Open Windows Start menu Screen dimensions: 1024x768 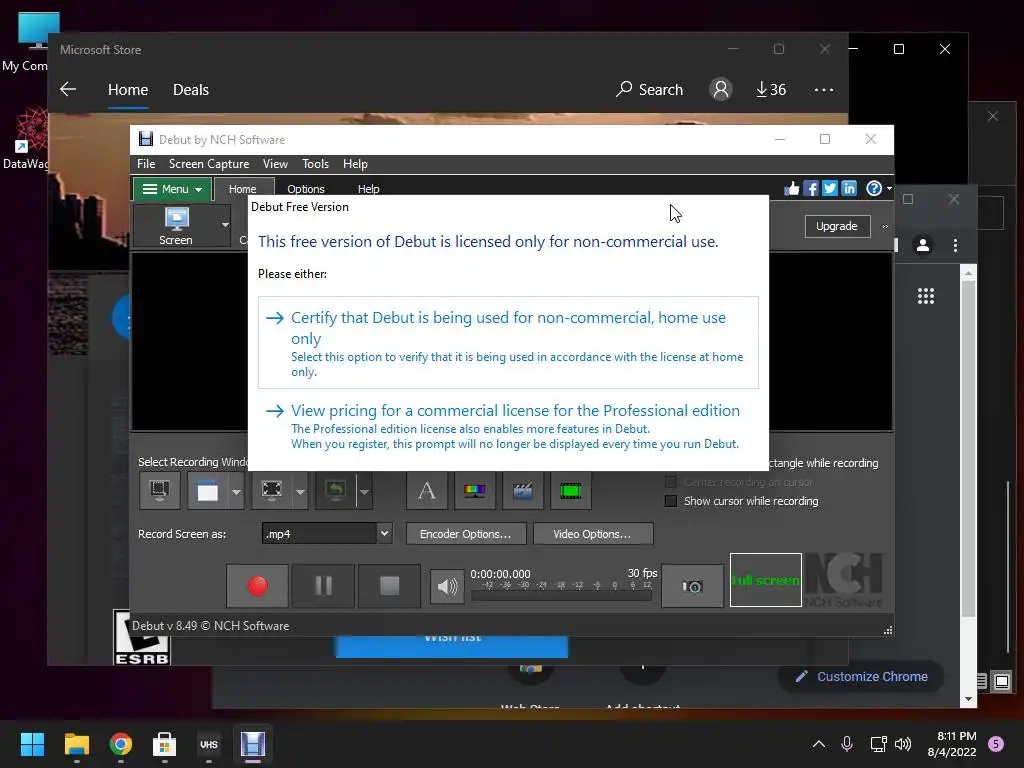point(32,744)
